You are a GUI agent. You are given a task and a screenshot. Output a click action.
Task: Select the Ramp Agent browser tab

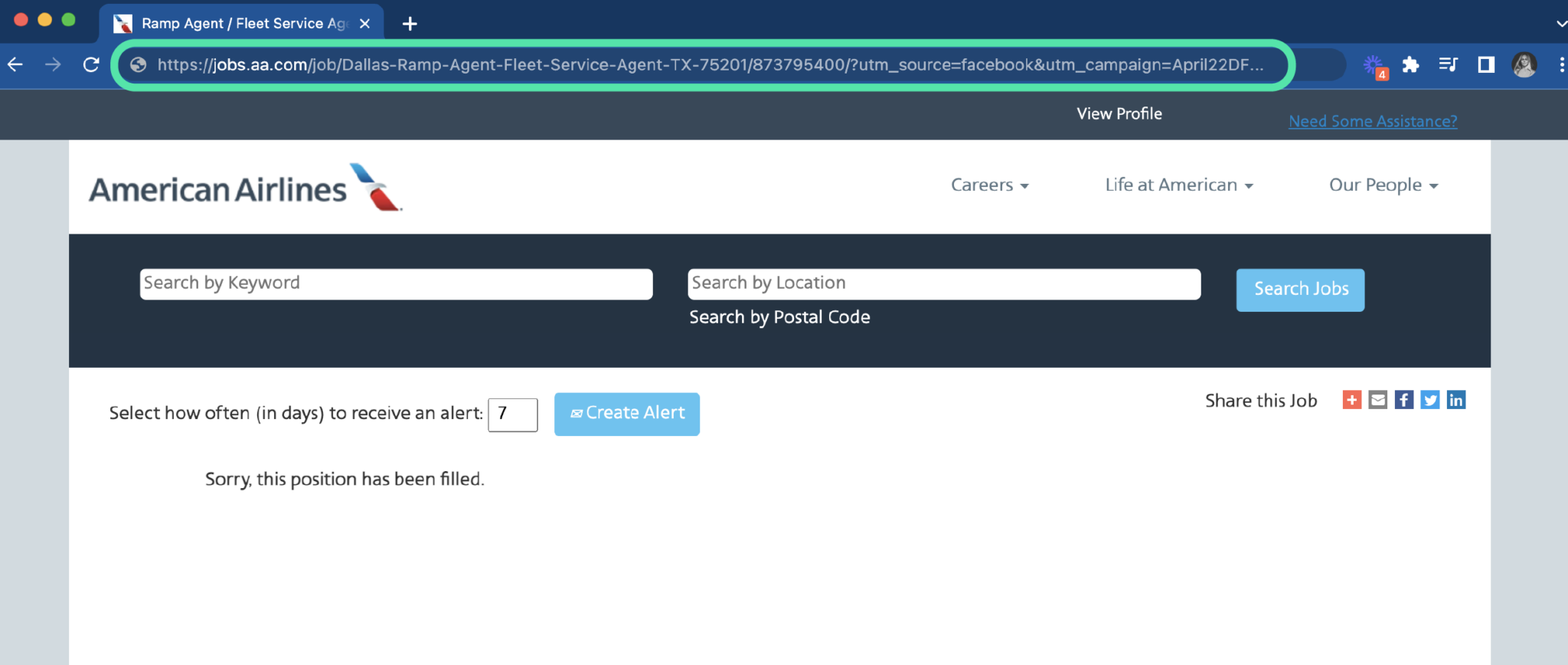237,23
